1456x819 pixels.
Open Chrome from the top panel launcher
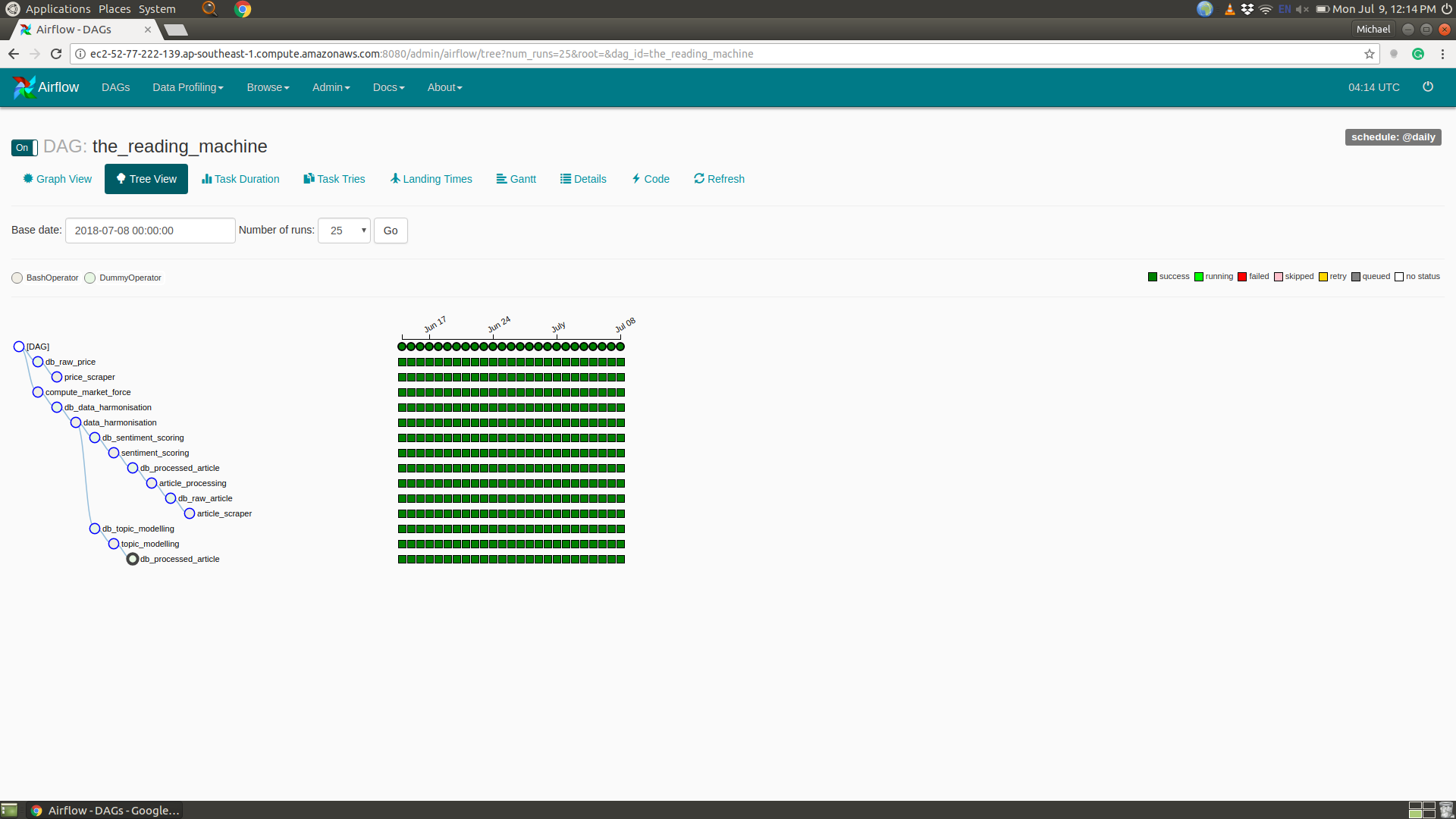pyautogui.click(x=243, y=9)
